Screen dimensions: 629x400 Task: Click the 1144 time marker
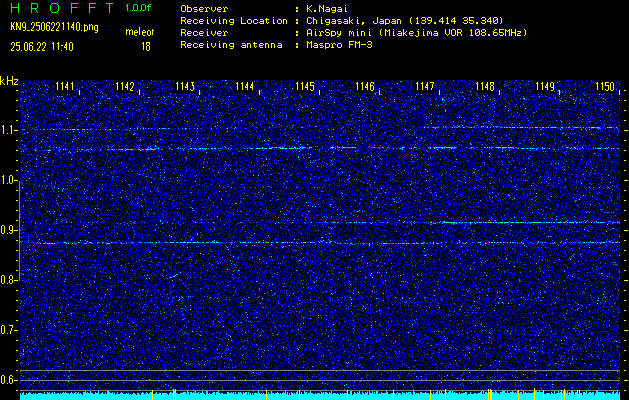tap(244, 86)
